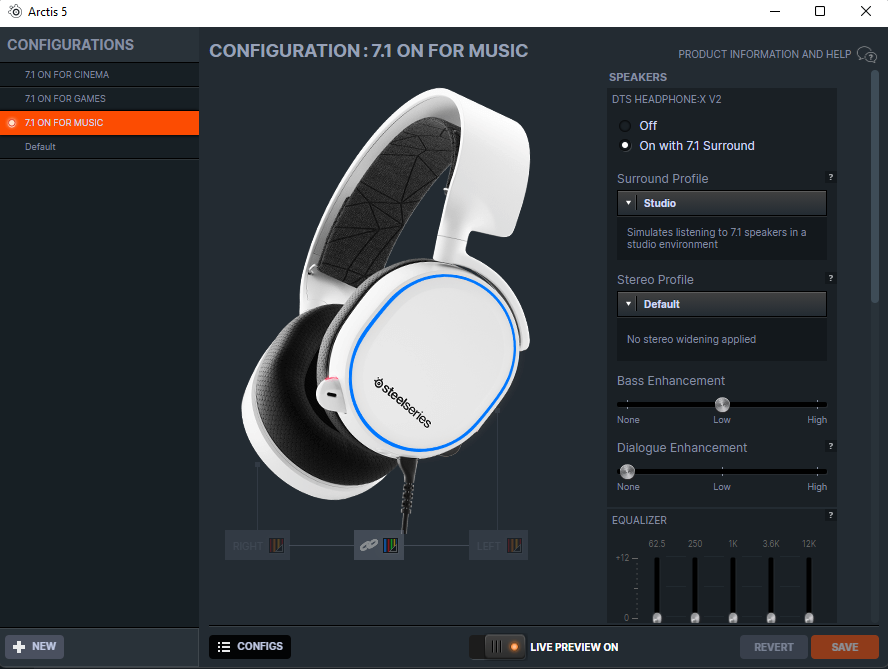Click the Equalizer help question mark
This screenshot has width=888, height=669.
(x=830, y=515)
